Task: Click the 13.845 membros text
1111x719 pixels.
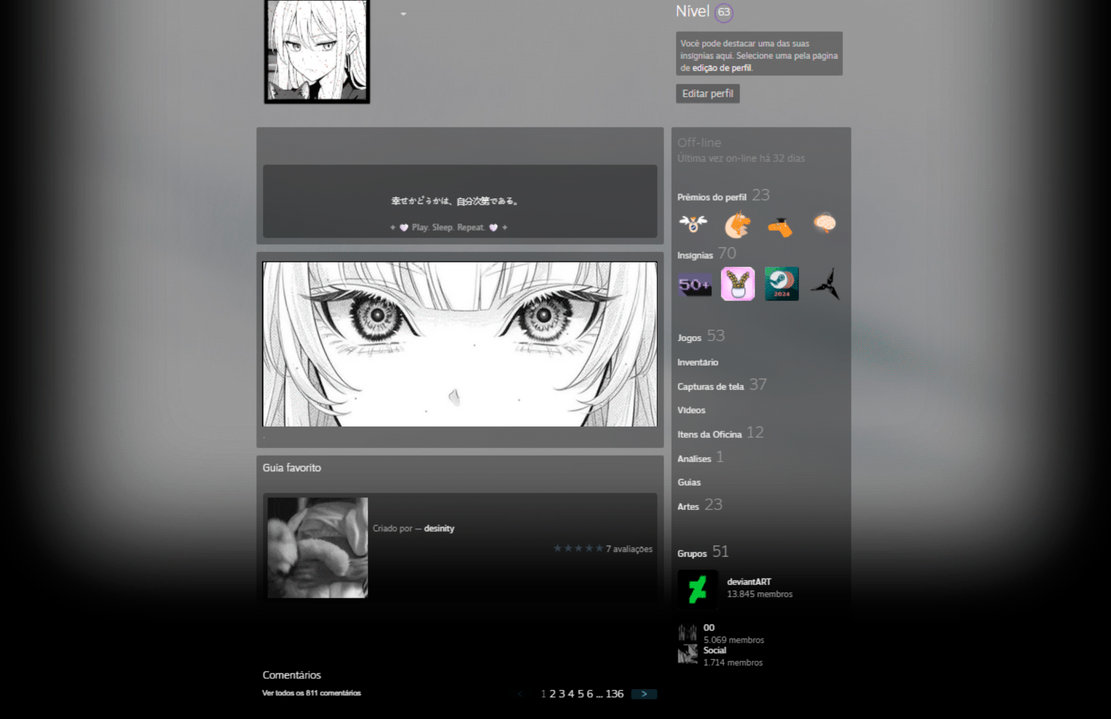Action: pyautogui.click(x=760, y=594)
